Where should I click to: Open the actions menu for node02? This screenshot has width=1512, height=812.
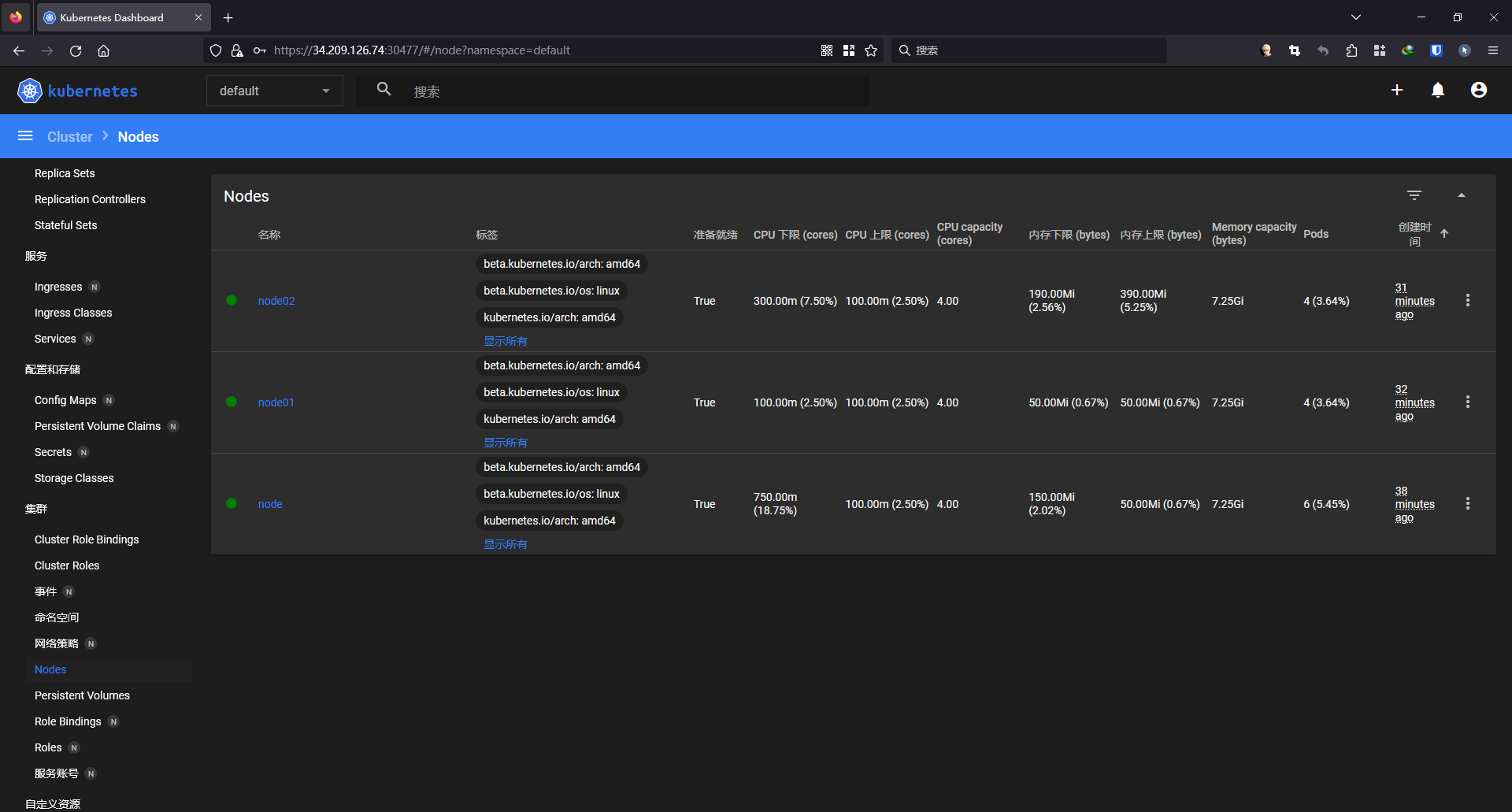pyautogui.click(x=1468, y=301)
